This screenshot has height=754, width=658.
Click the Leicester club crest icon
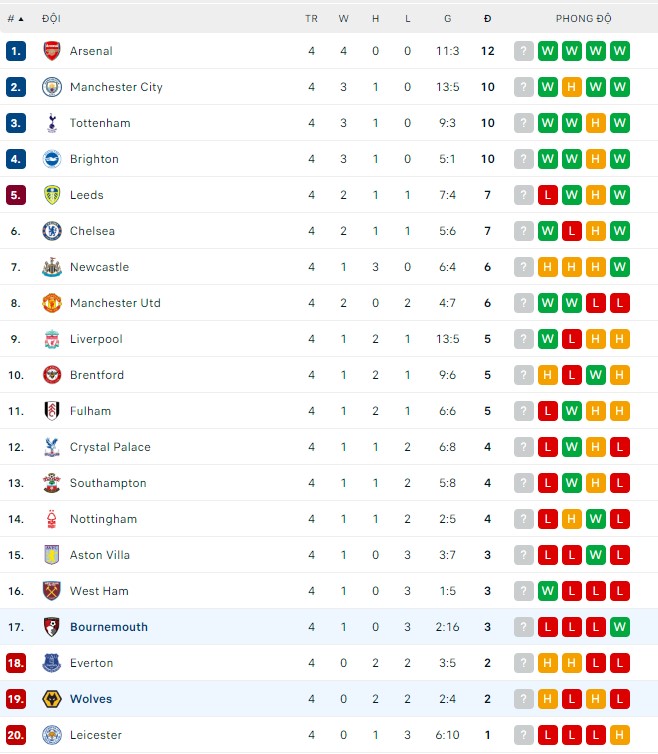click(x=52, y=735)
